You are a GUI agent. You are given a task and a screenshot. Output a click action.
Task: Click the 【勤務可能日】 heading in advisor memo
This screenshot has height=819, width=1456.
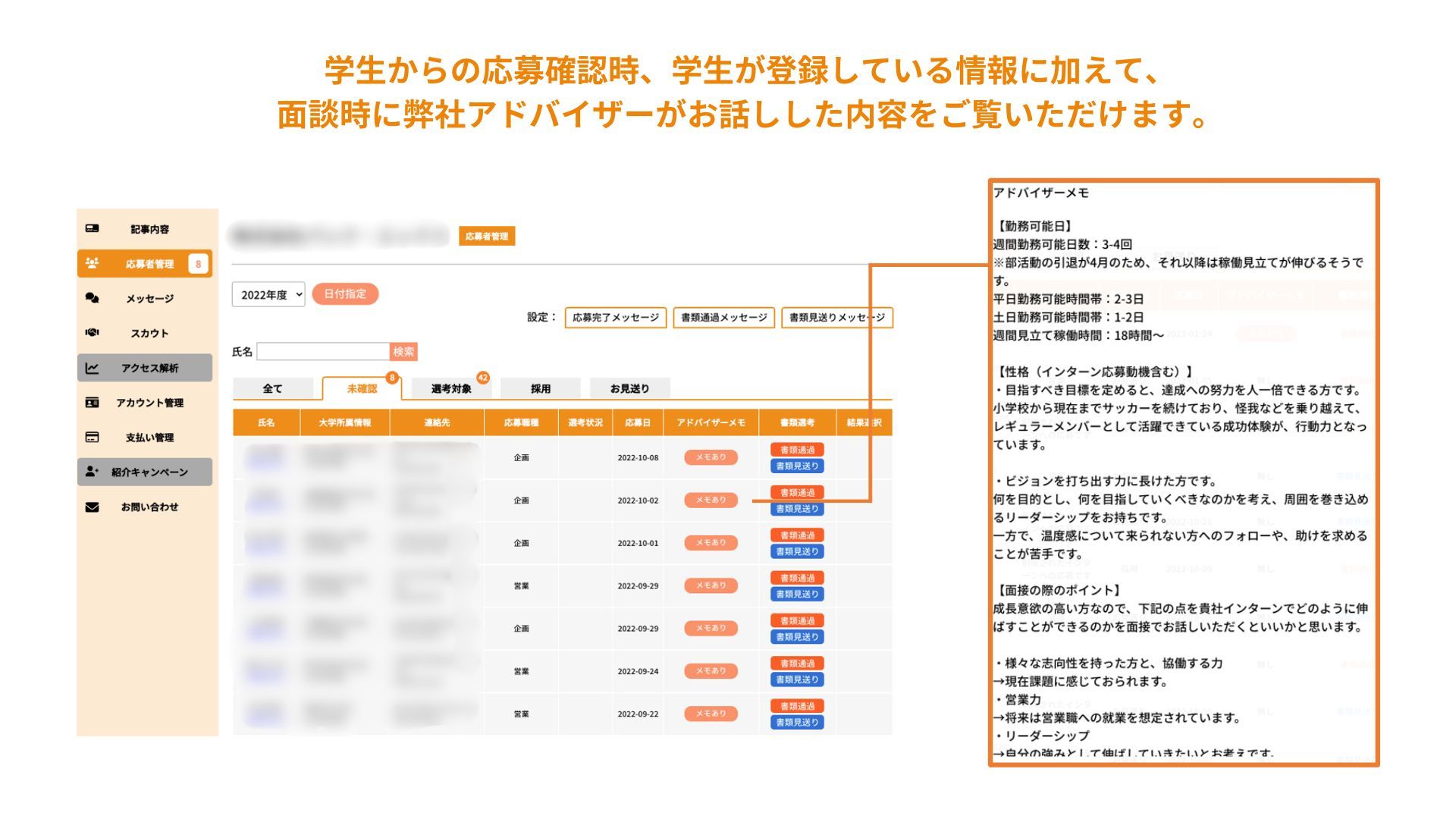tap(1033, 226)
